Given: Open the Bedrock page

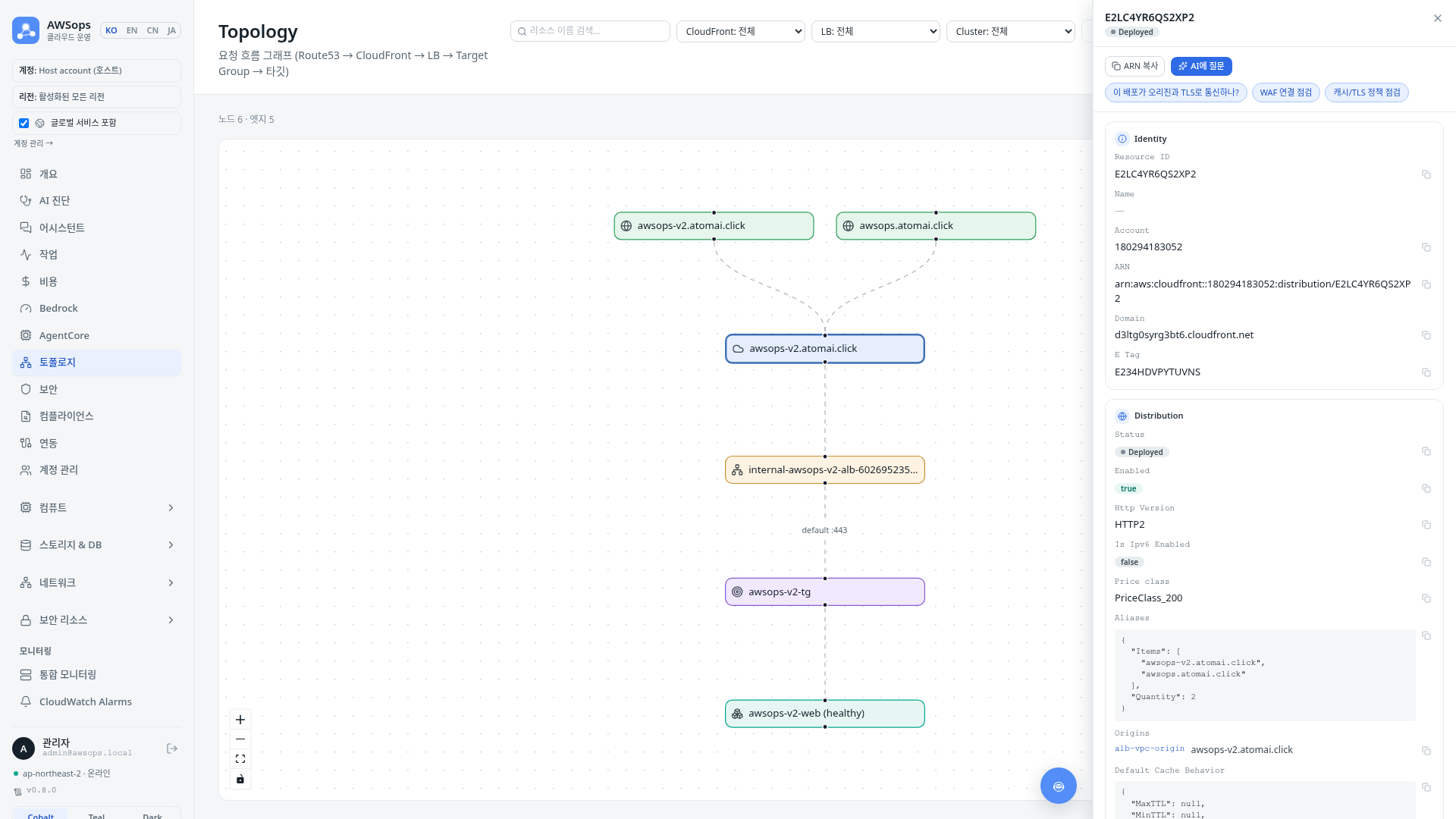Looking at the screenshot, I should point(97,309).
